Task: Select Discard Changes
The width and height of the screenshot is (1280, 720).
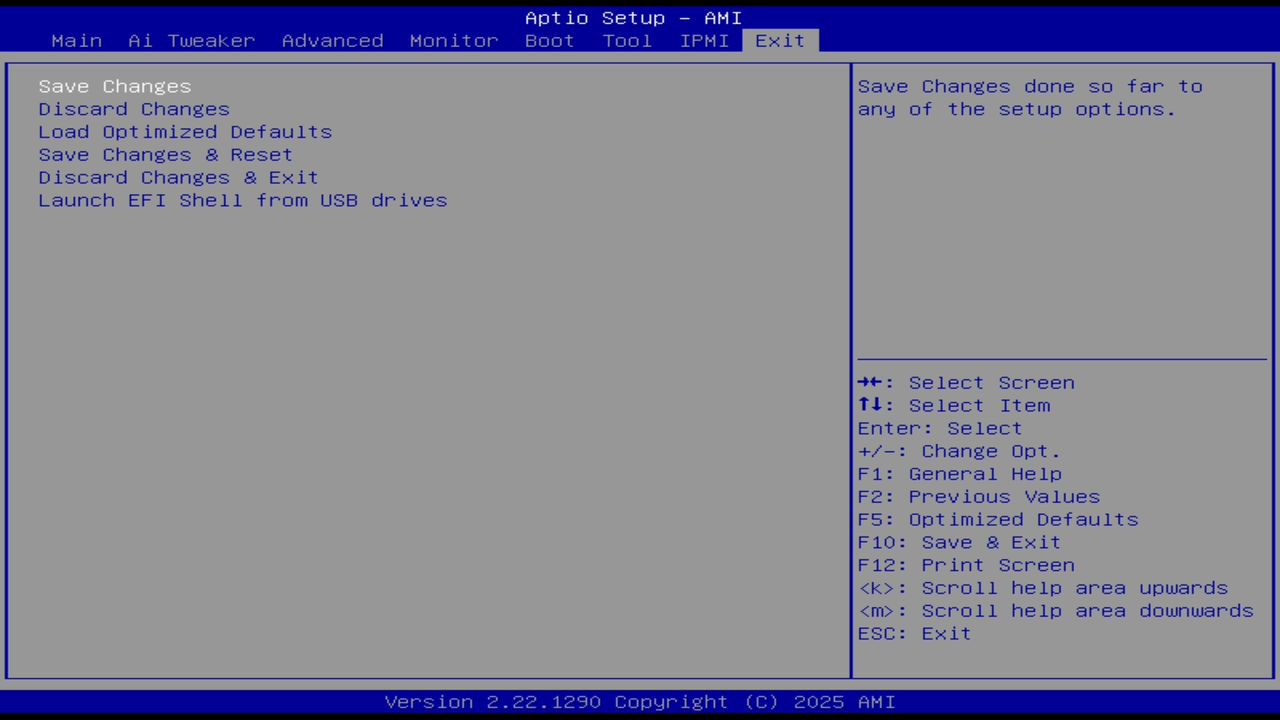Action: pos(133,109)
